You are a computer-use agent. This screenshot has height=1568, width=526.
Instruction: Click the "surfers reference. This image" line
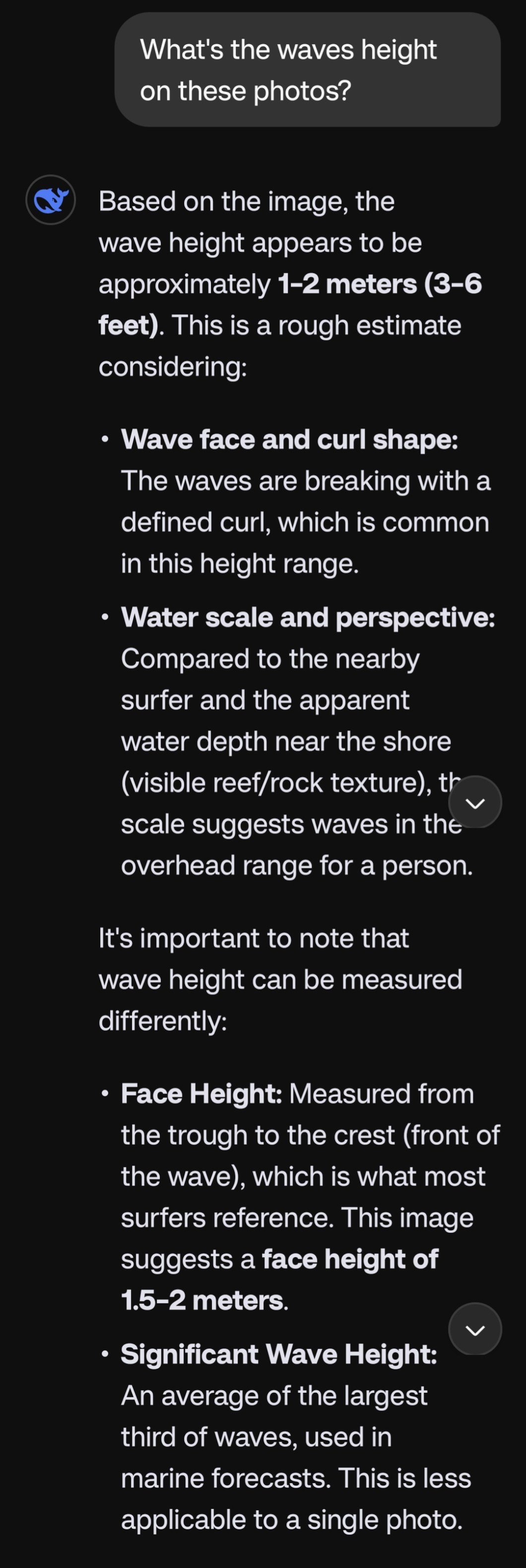coord(297,1217)
